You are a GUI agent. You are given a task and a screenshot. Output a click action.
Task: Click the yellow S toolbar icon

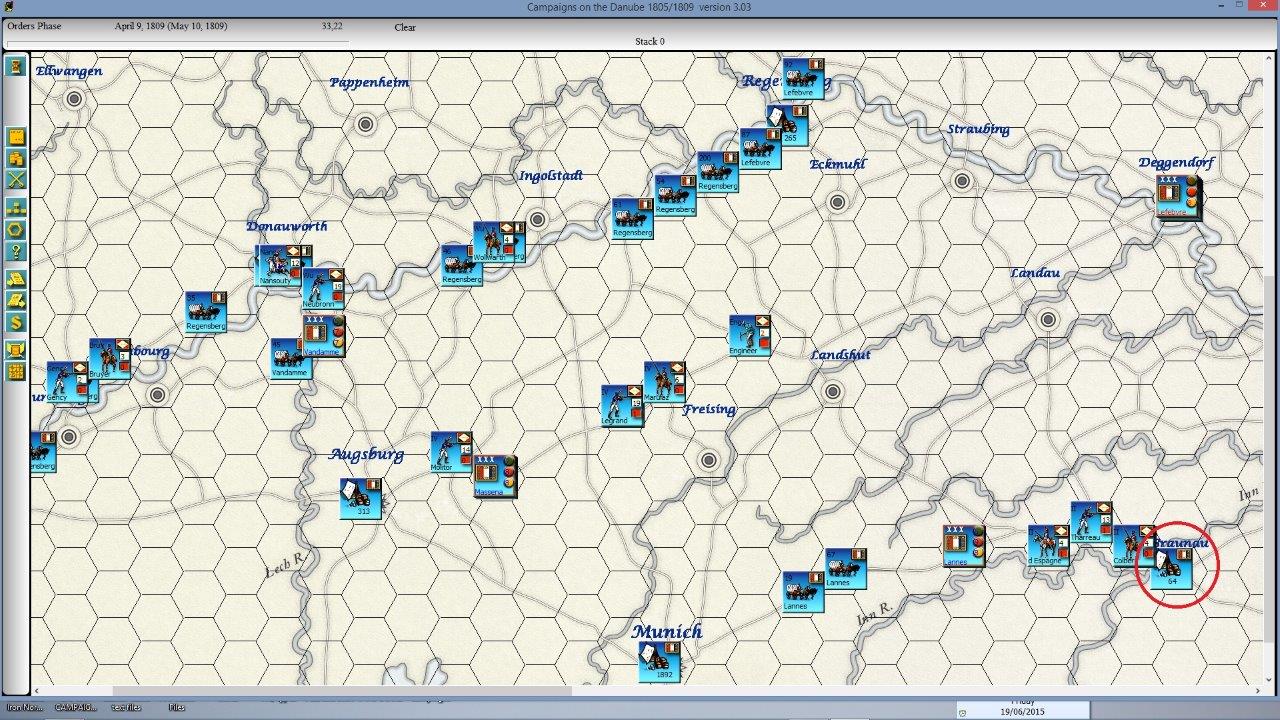click(15, 322)
